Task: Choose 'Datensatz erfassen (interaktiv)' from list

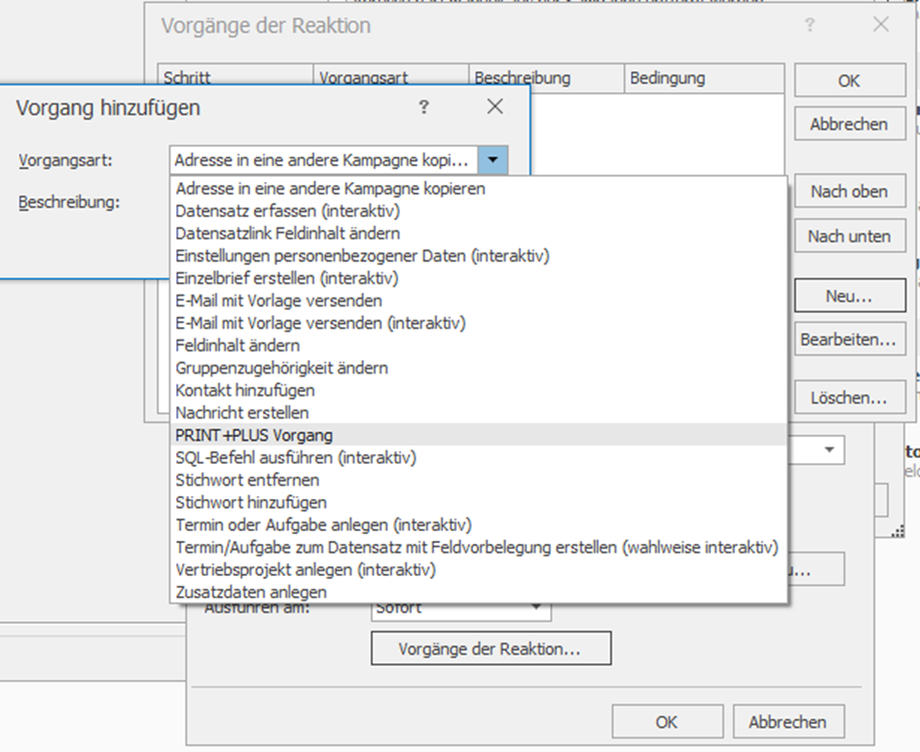Action: point(287,211)
